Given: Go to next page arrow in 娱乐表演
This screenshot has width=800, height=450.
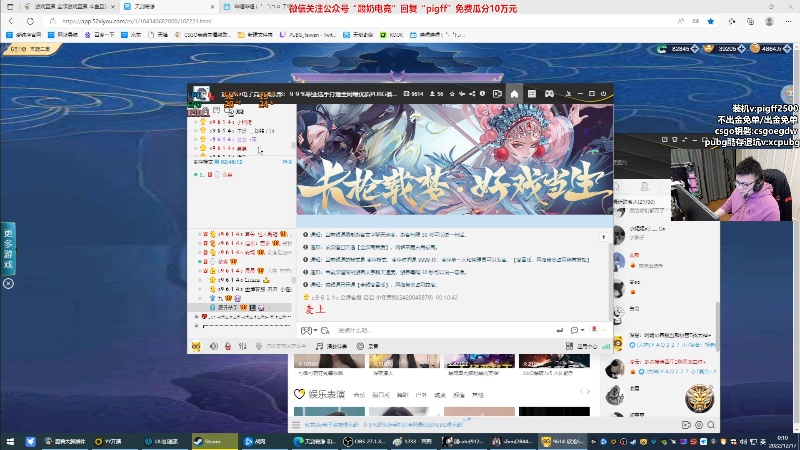Looking at the screenshot, I should [588, 391].
